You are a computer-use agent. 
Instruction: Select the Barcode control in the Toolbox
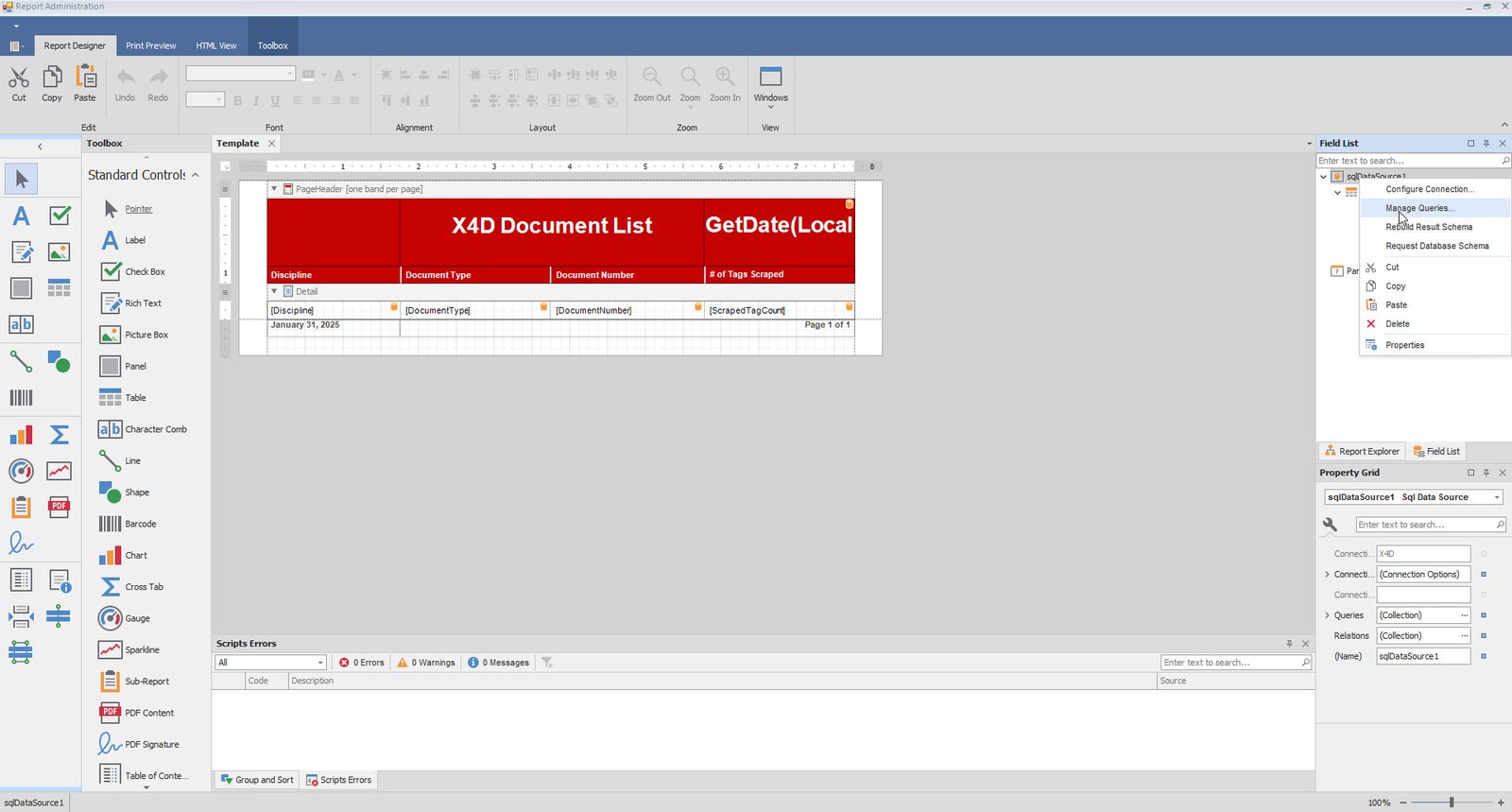pyautogui.click(x=140, y=524)
